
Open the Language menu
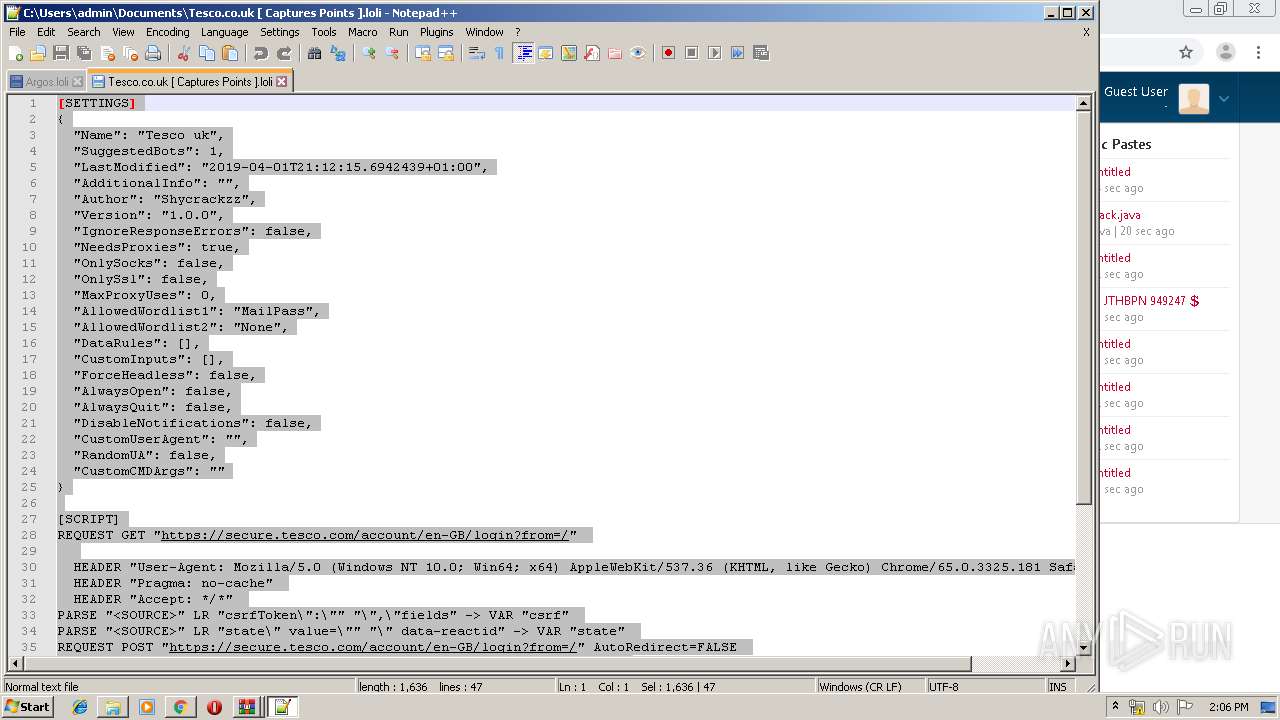point(224,32)
